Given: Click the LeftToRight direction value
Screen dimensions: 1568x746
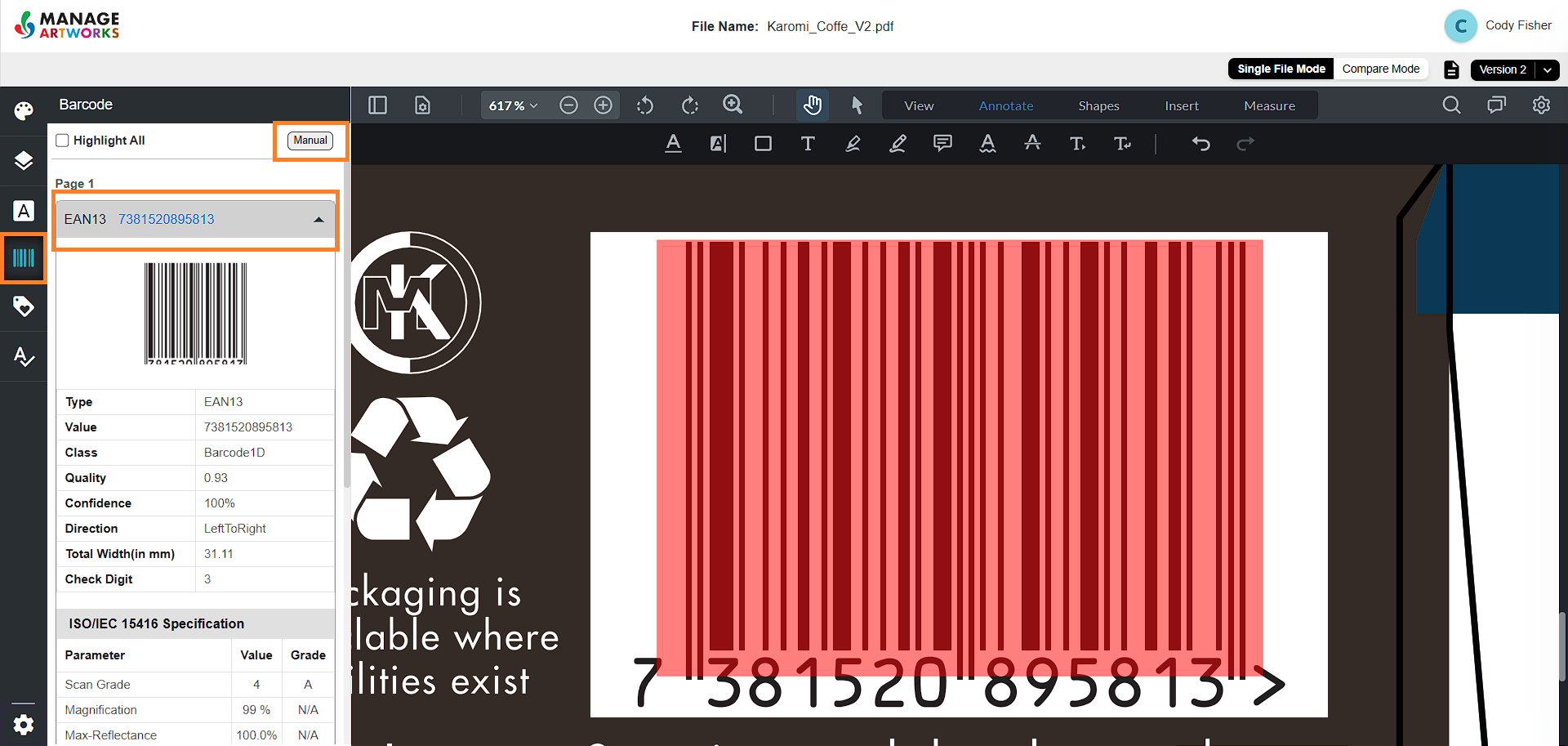Looking at the screenshot, I should pos(235,529).
